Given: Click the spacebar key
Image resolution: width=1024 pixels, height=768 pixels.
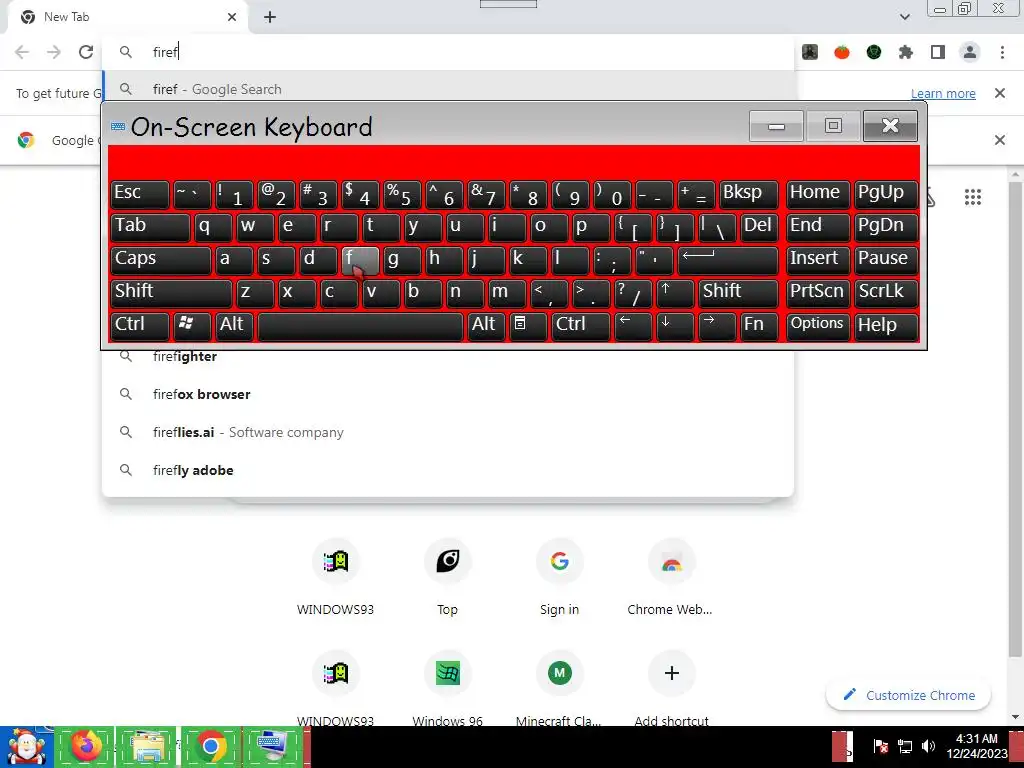Looking at the screenshot, I should click(360, 326).
